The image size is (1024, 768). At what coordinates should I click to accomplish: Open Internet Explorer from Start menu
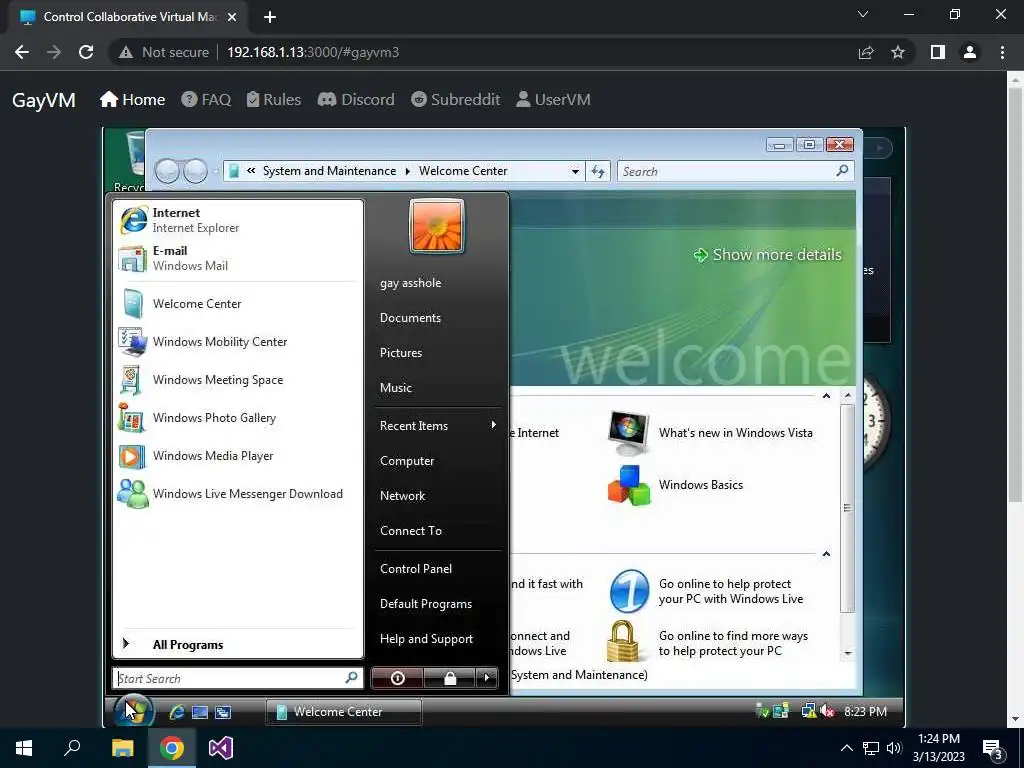(x=238, y=220)
